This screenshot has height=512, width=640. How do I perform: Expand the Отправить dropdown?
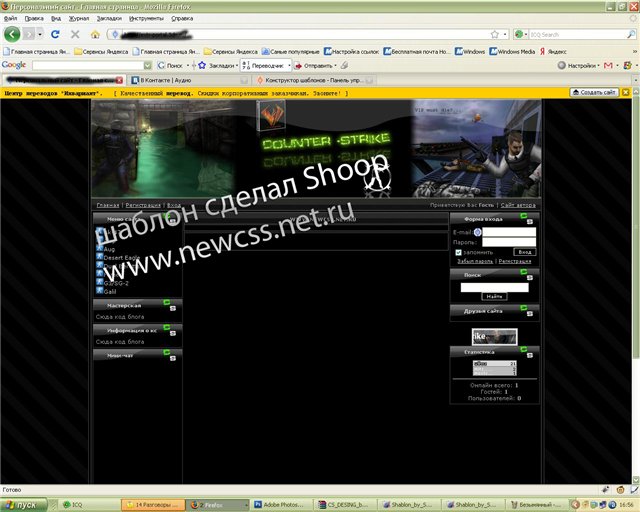click(x=336, y=65)
